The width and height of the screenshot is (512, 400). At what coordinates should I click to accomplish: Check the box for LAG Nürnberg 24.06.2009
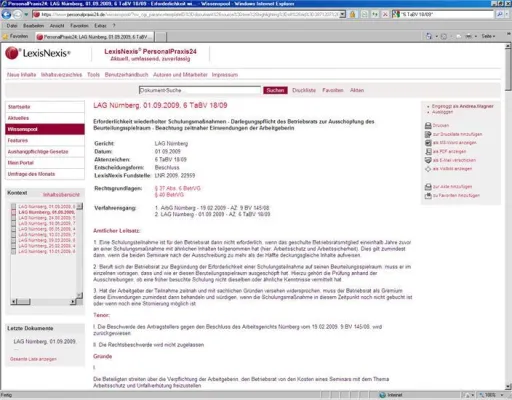[13, 218]
